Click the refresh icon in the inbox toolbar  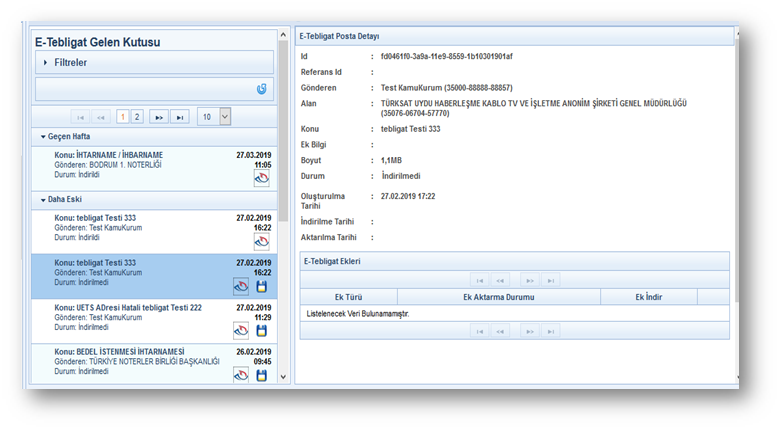click(x=262, y=89)
